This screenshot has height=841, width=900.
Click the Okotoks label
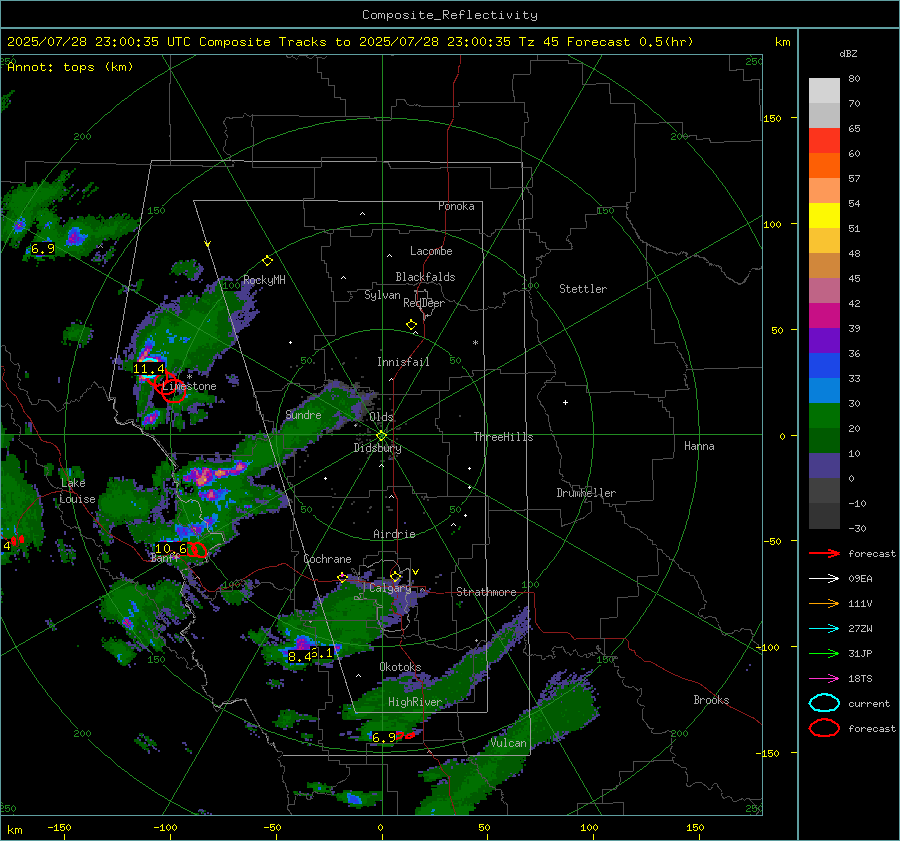(x=400, y=667)
